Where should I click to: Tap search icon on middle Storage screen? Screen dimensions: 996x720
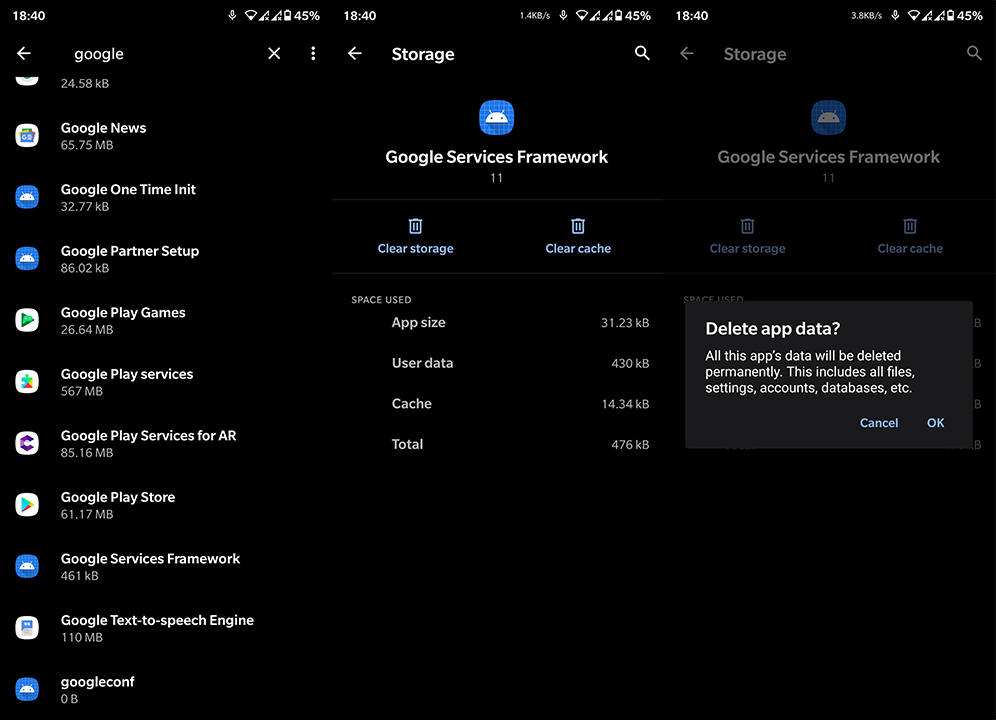pyautogui.click(x=642, y=53)
